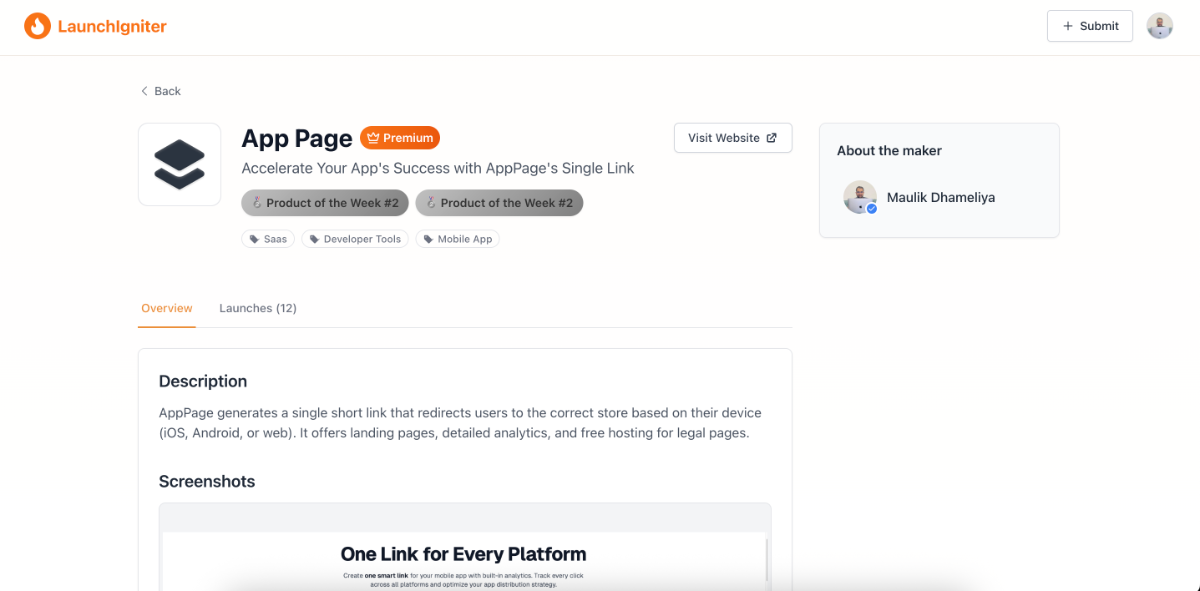Screen dimensions: 1200x591
Task: Select the Mobile App tag
Action: pos(457,238)
